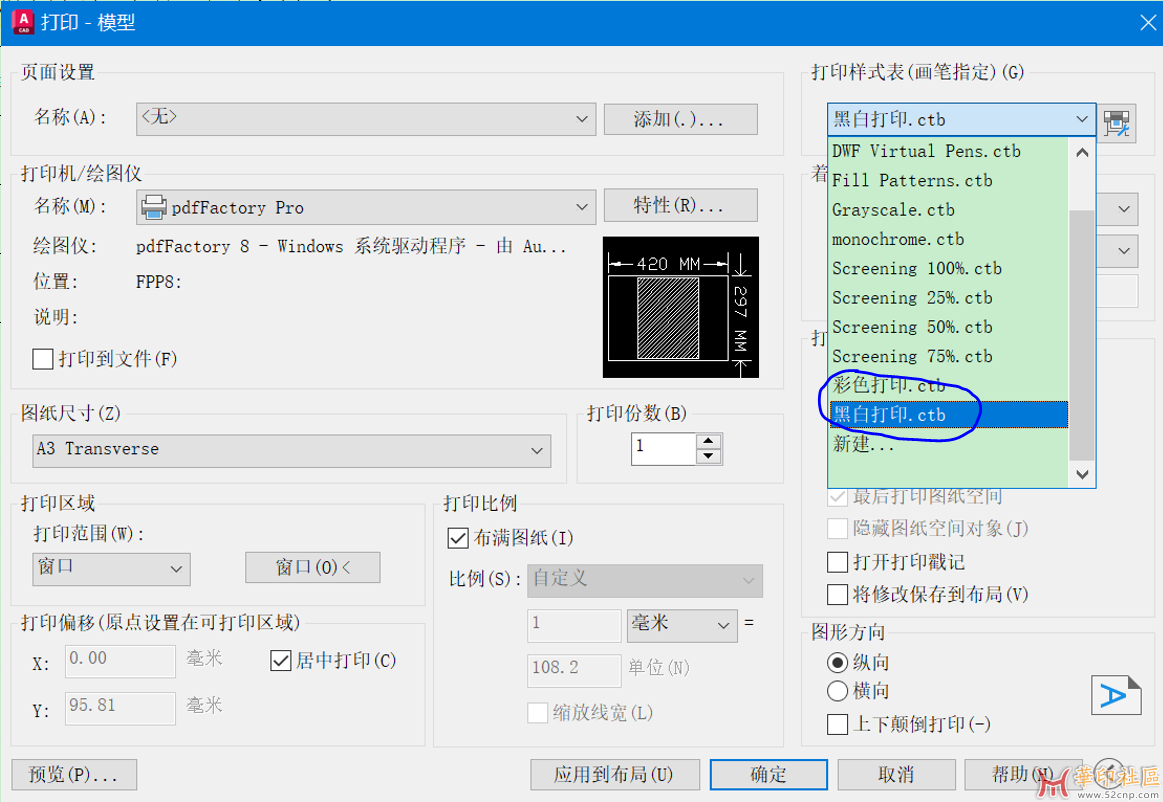This screenshot has width=1163, height=802.
Task: Click the 特性(R)... button
Action: pyautogui.click(x=680, y=206)
